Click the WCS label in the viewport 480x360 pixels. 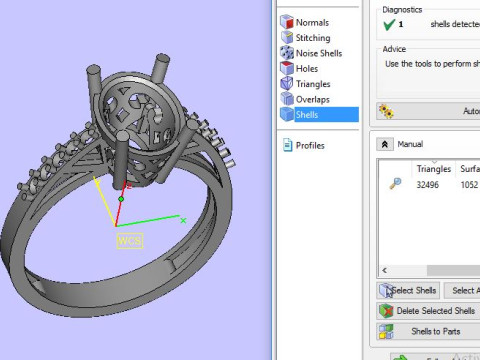click(130, 241)
